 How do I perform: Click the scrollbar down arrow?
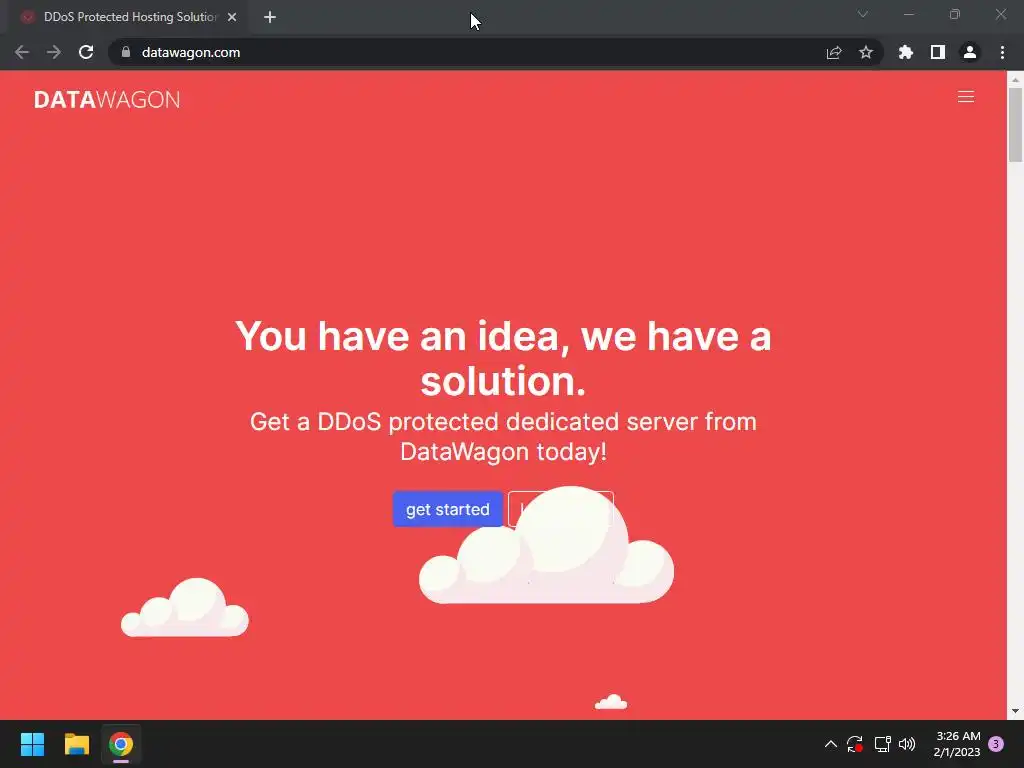(x=1015, y=711)
